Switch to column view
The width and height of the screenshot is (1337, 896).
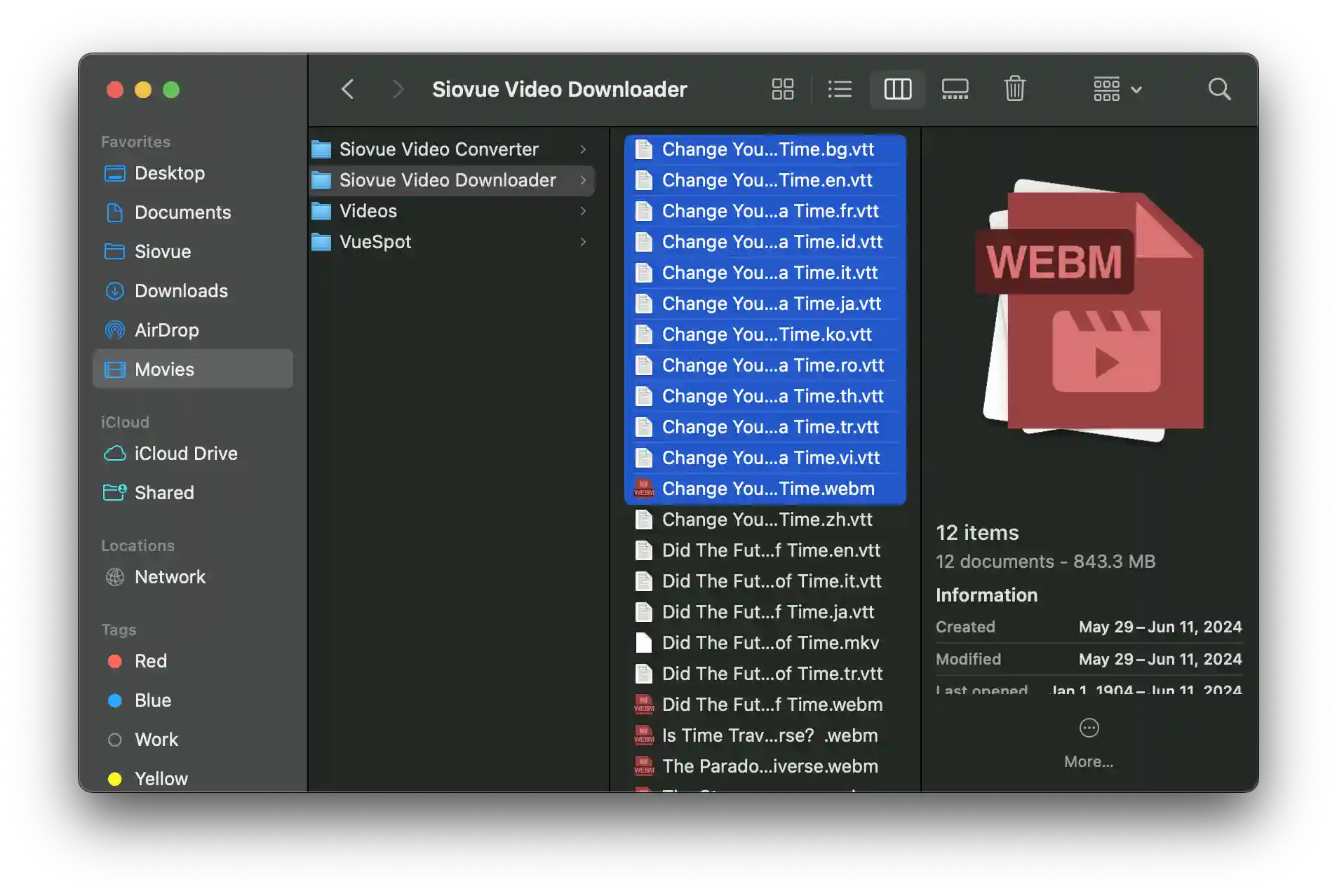897,89
